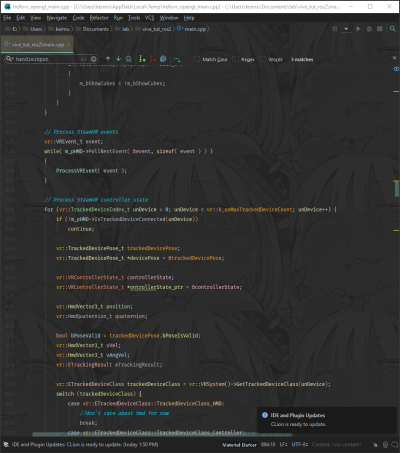
Task: Click LF line separator in status bar
Action: pos(284,445)
